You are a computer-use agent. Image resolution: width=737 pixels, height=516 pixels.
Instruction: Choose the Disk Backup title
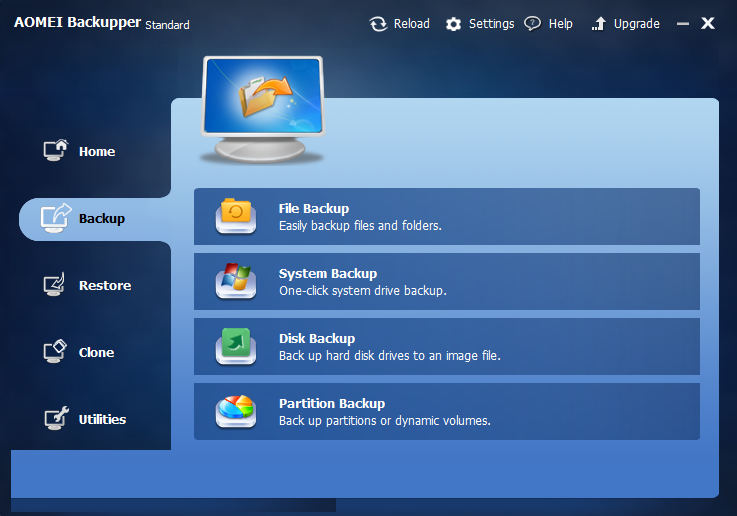click(317, 339)
